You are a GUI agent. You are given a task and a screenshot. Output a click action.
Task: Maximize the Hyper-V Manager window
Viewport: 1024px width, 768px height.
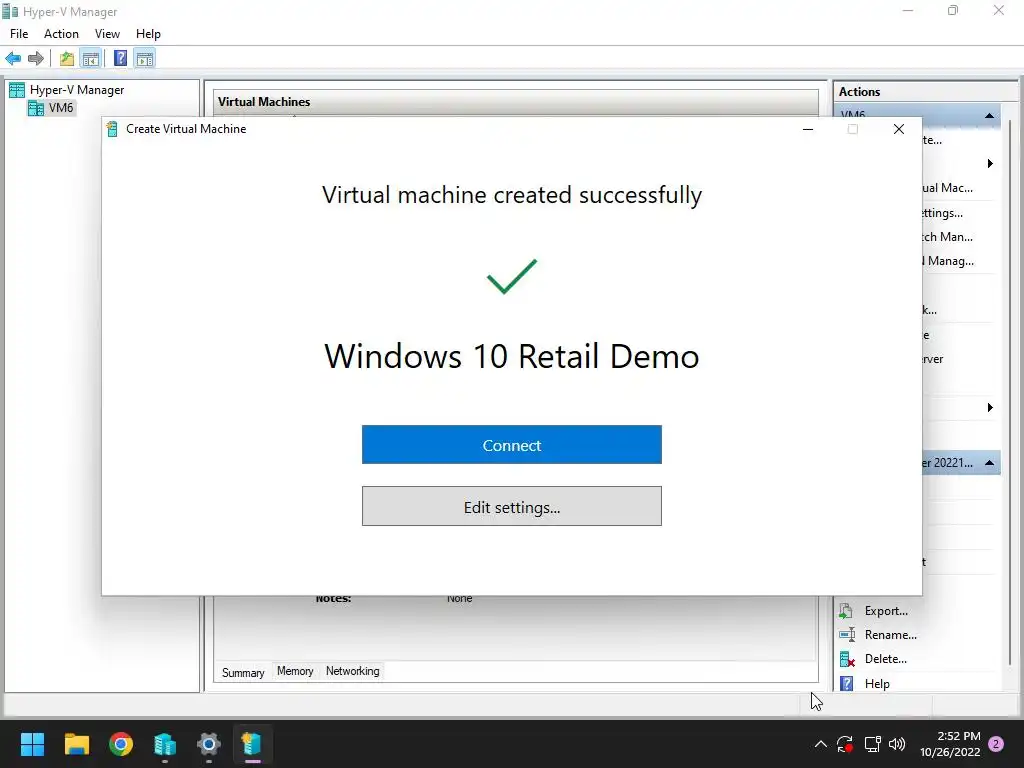953,10
